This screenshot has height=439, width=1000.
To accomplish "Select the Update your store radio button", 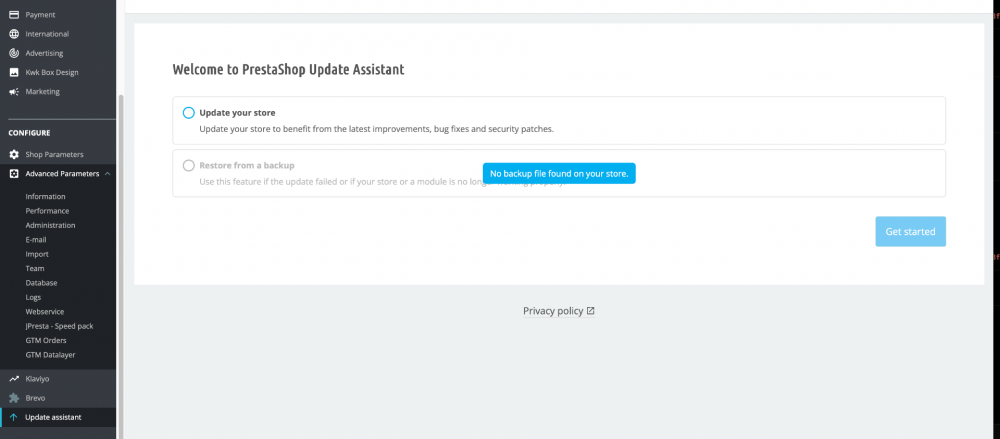I will coord(188,113).
